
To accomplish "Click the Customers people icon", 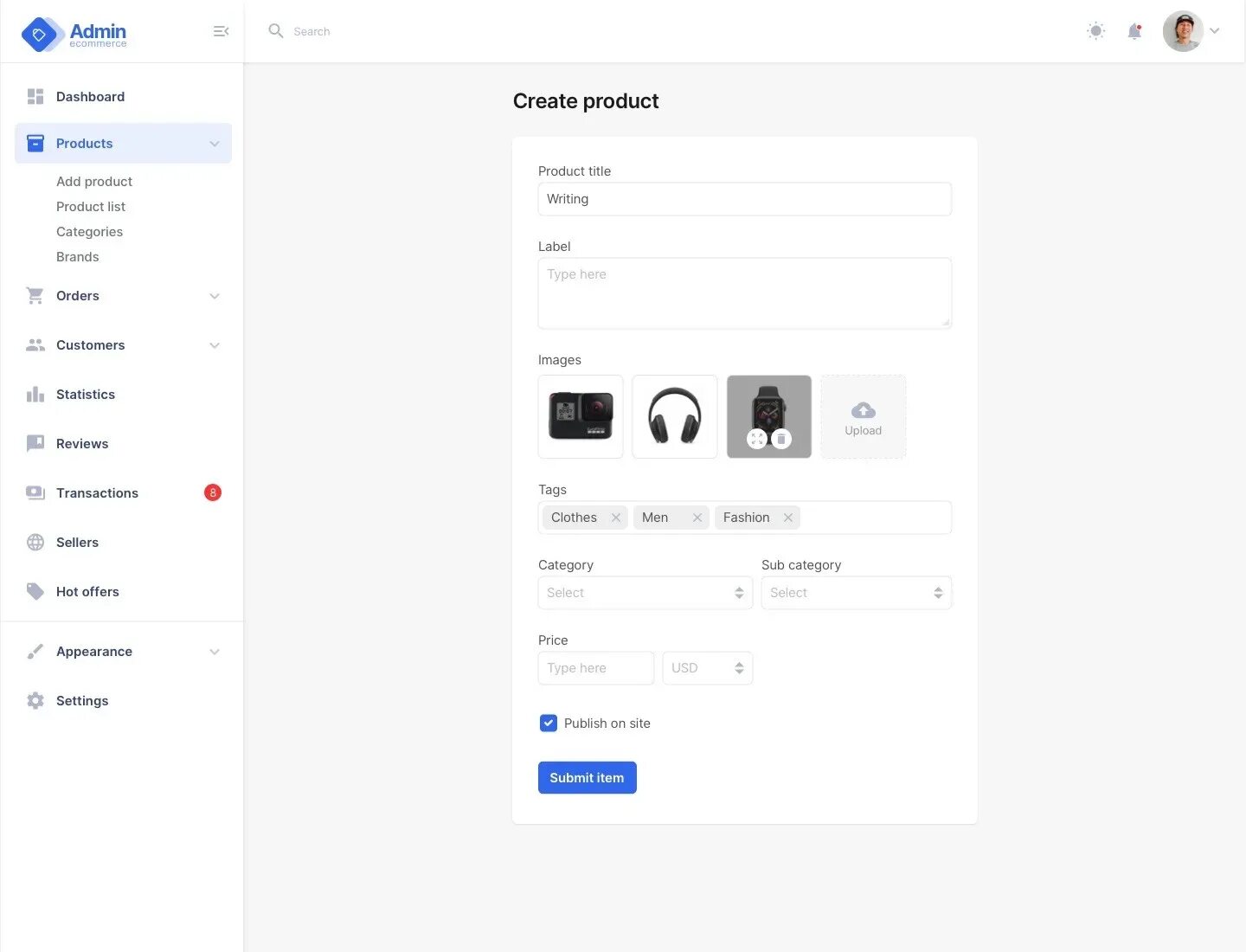I will (35, 344).
